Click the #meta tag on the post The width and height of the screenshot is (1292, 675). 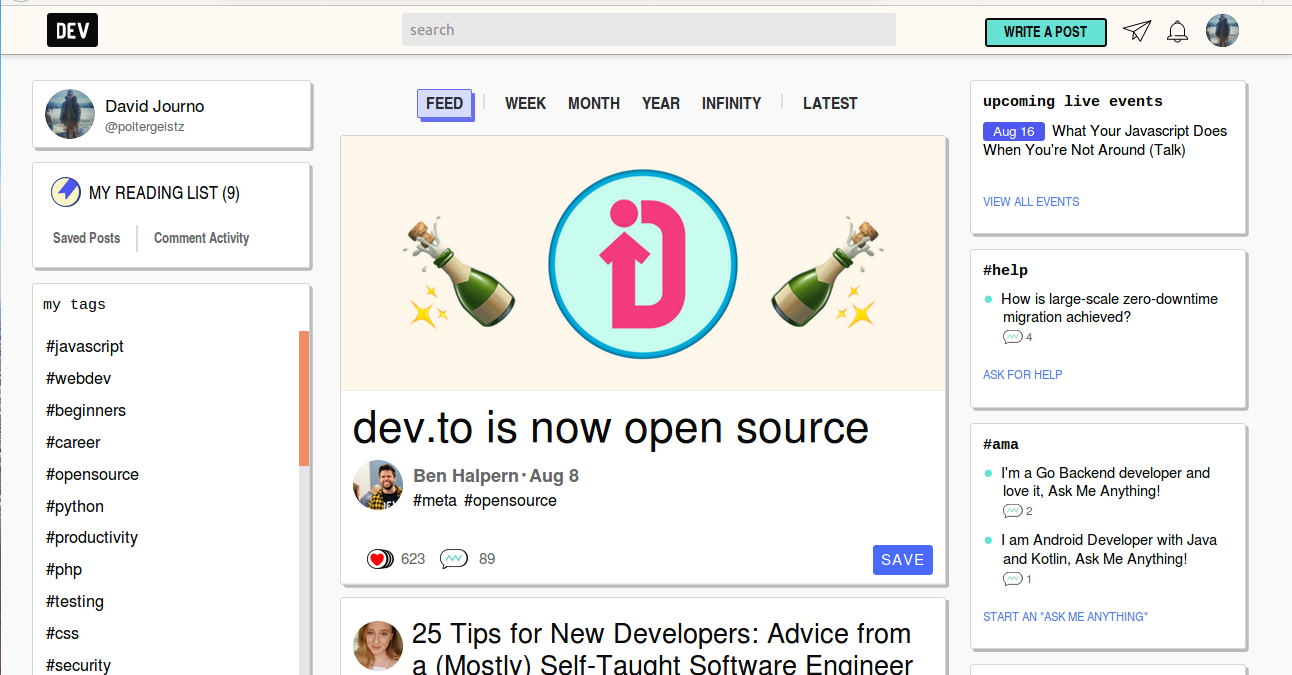pos(435,500)
